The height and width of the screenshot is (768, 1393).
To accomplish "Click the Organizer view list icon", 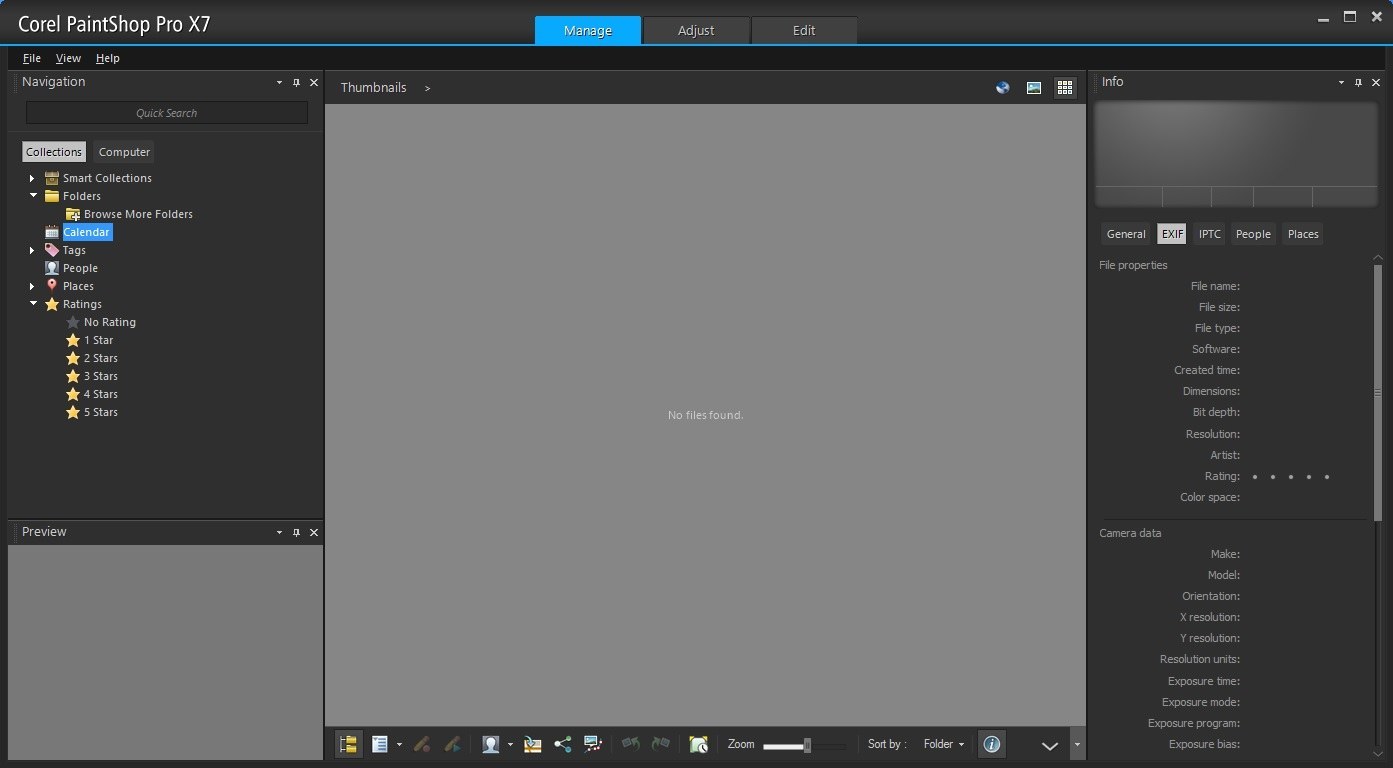I will [380, 744].
